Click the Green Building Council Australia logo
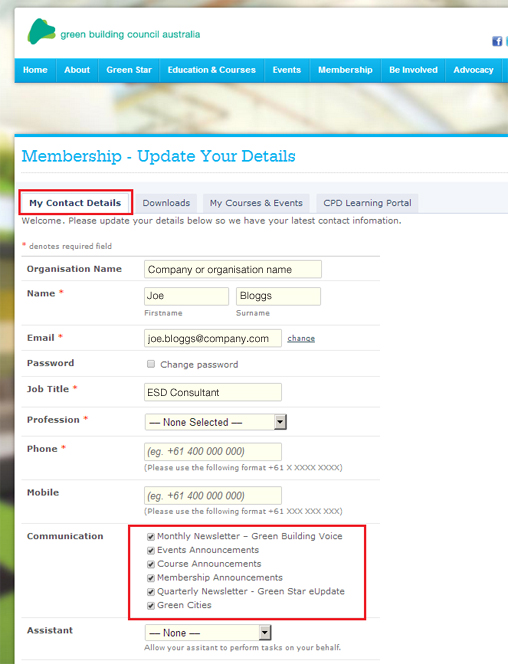 (113, 32)
